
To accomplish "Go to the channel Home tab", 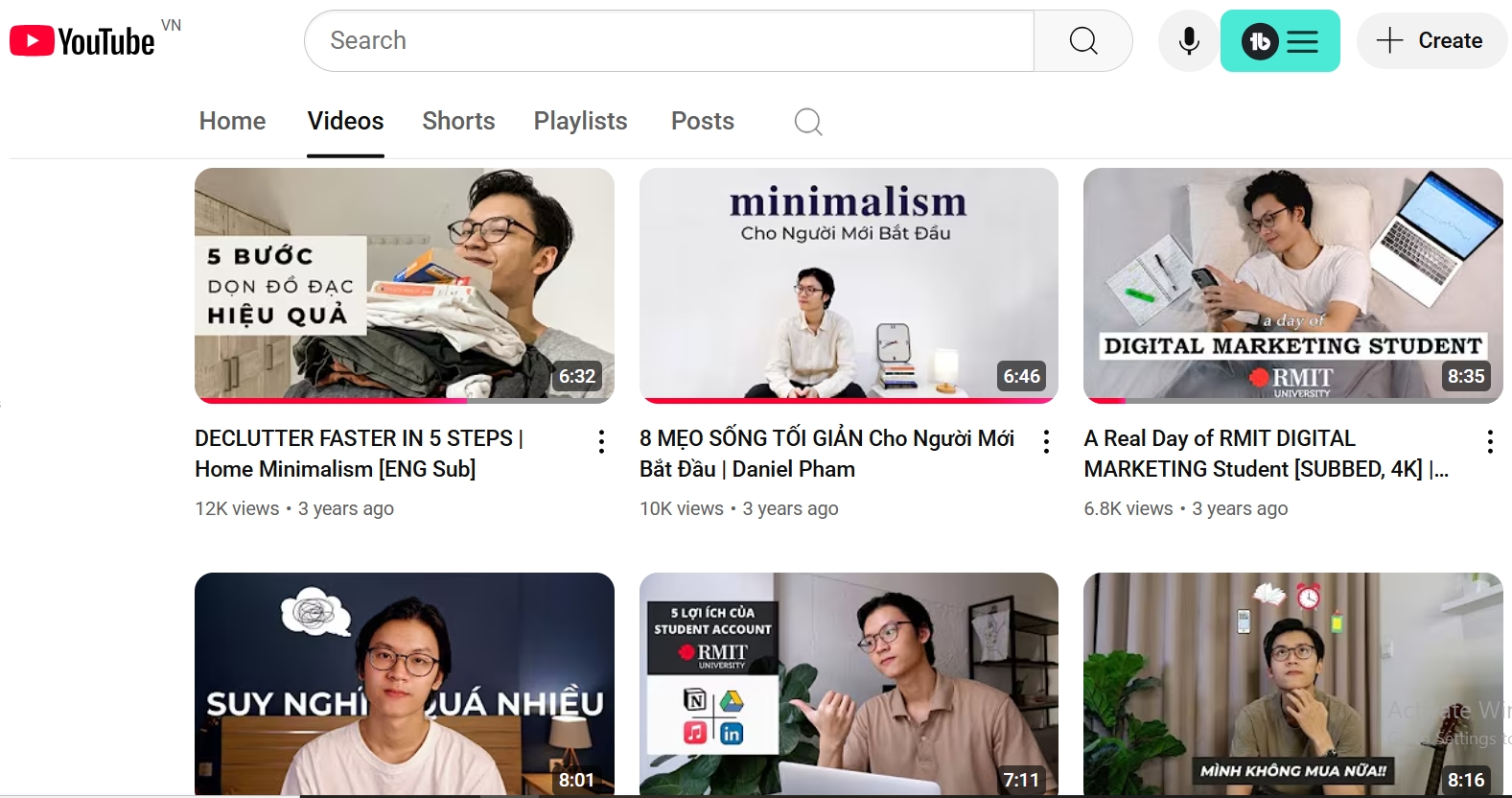I will tap(233, 121).
